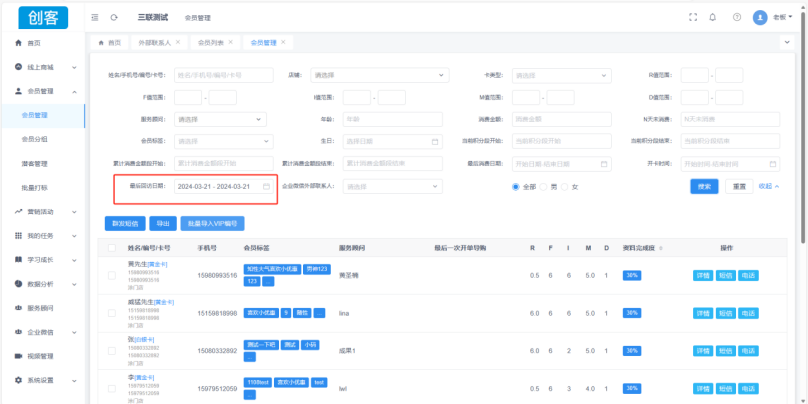Click the 营销活动 chart icon
This screenshot has width=808, height=404.
pos(19,211)
